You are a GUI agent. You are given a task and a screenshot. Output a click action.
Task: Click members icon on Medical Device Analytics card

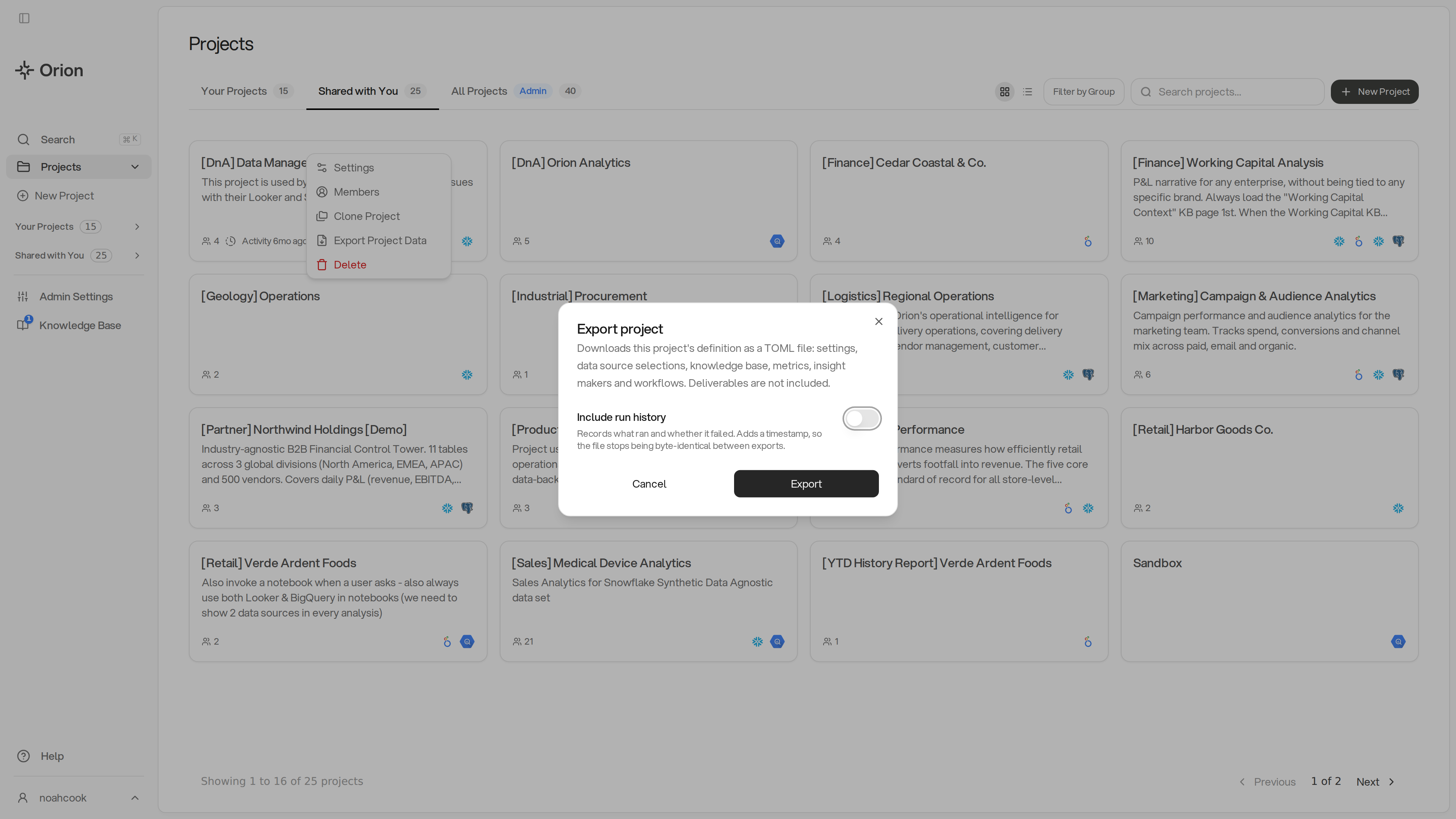[x=516, y=642]
